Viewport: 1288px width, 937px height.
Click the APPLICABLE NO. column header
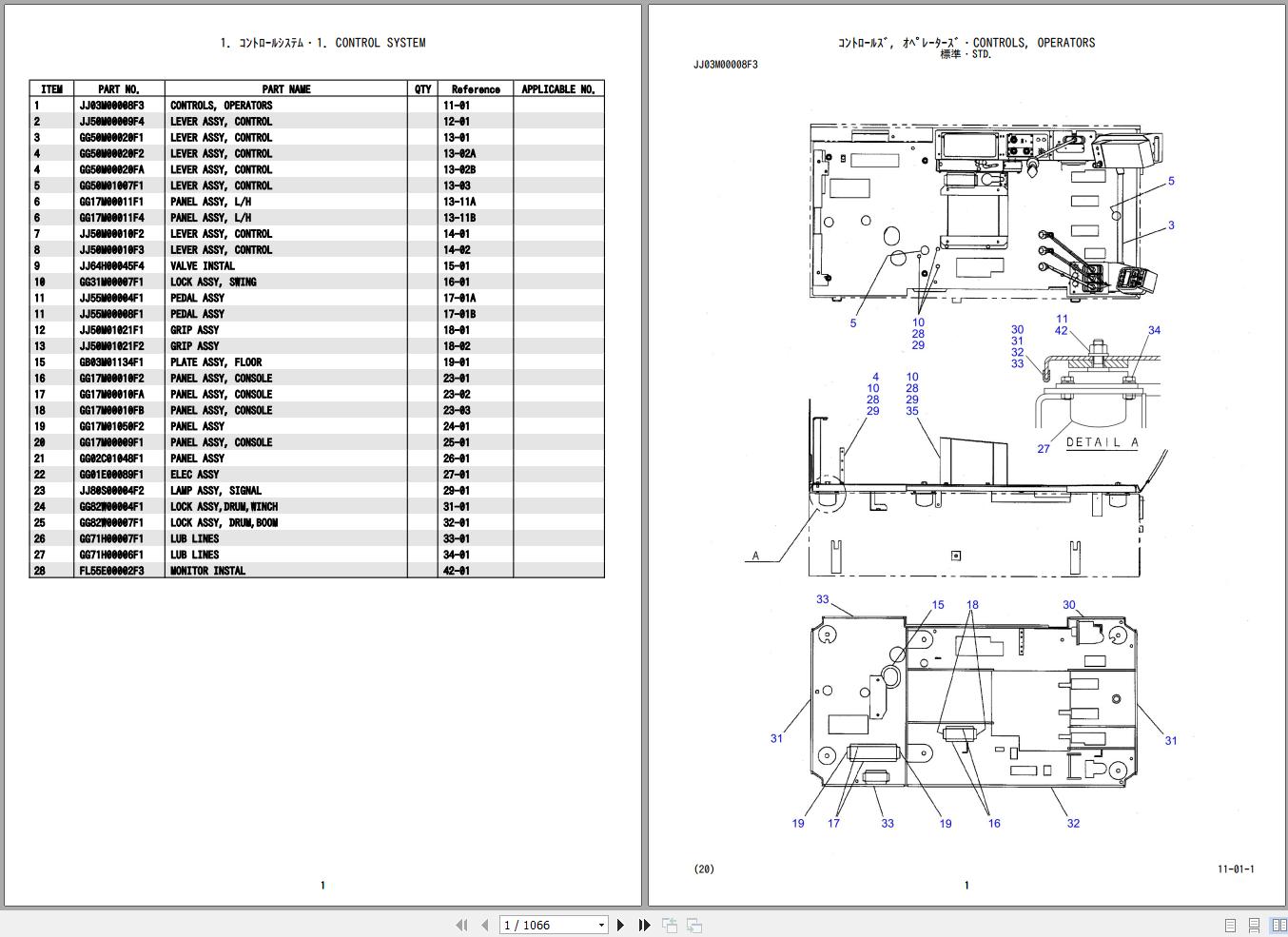[558, 89]
